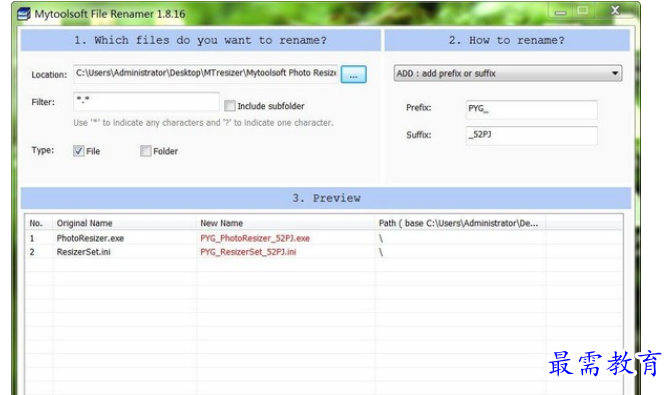
Task: Click the Location path field
Action: (x=206, y=74)
